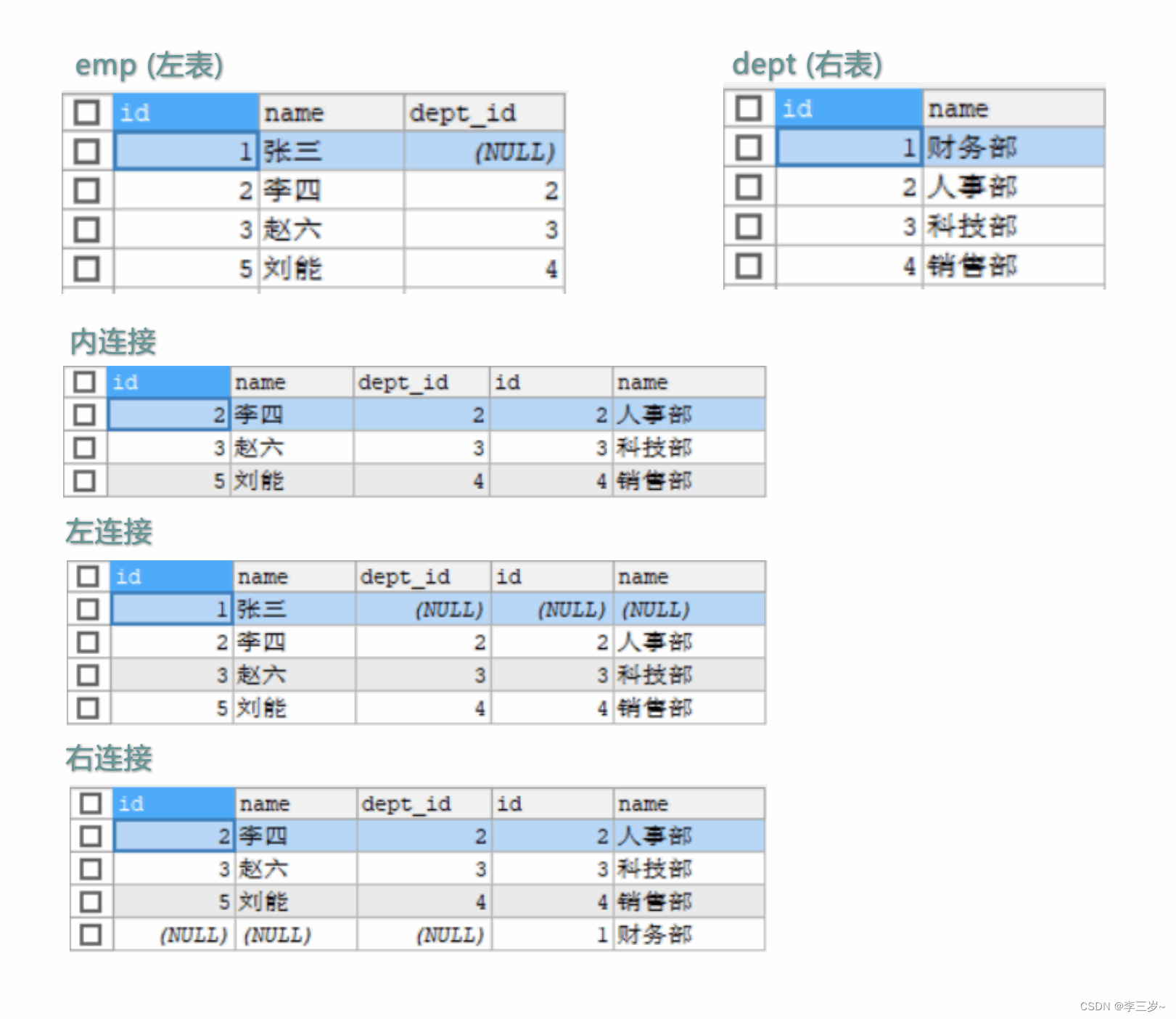Click the dept (右表) heading
Image resolution: width=1176 pixels, height=1019 pixels.
[x=807, y=65]
